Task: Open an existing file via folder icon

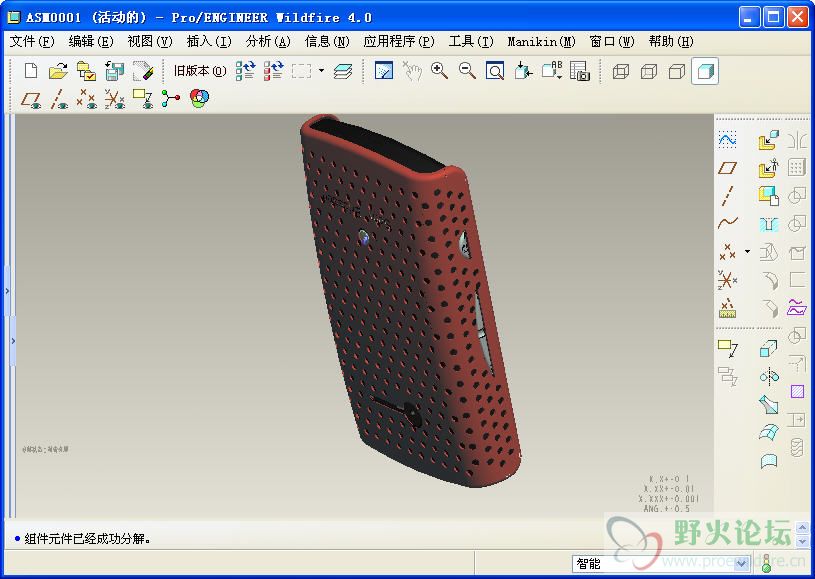Action: point(58,71)
